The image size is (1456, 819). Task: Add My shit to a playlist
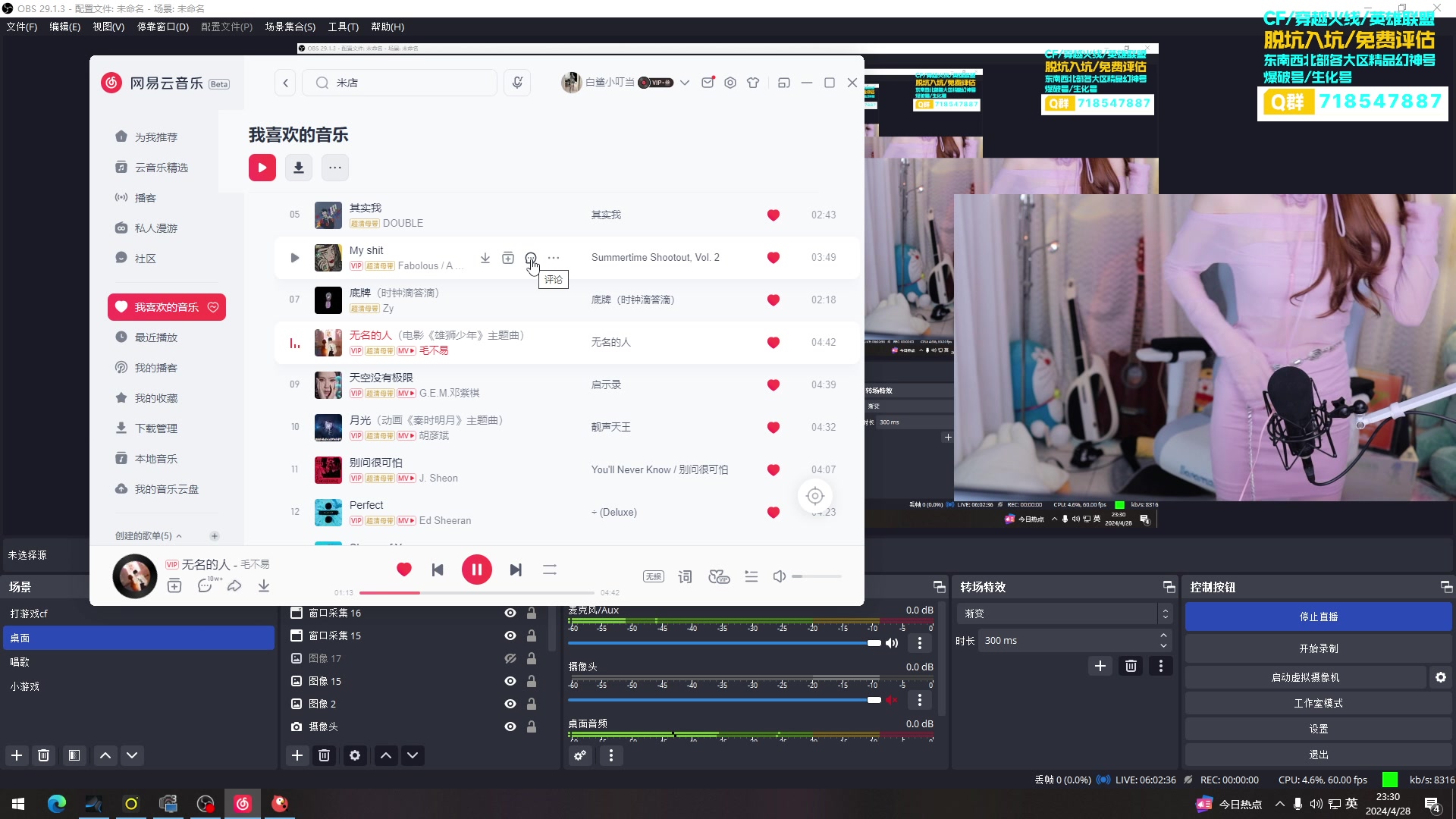(x=508, y=258)
